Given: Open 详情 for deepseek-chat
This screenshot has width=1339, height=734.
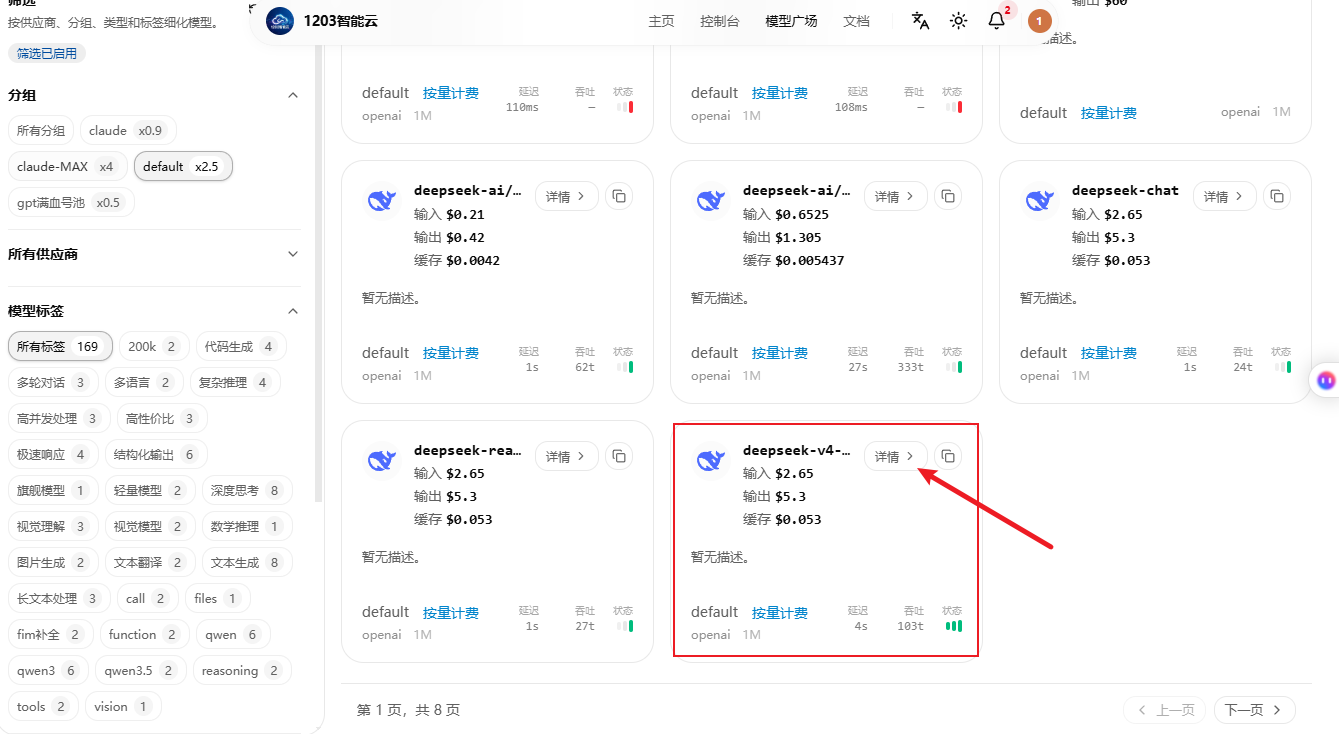Looking at the screenshot, I should (x=1225, y=197).
